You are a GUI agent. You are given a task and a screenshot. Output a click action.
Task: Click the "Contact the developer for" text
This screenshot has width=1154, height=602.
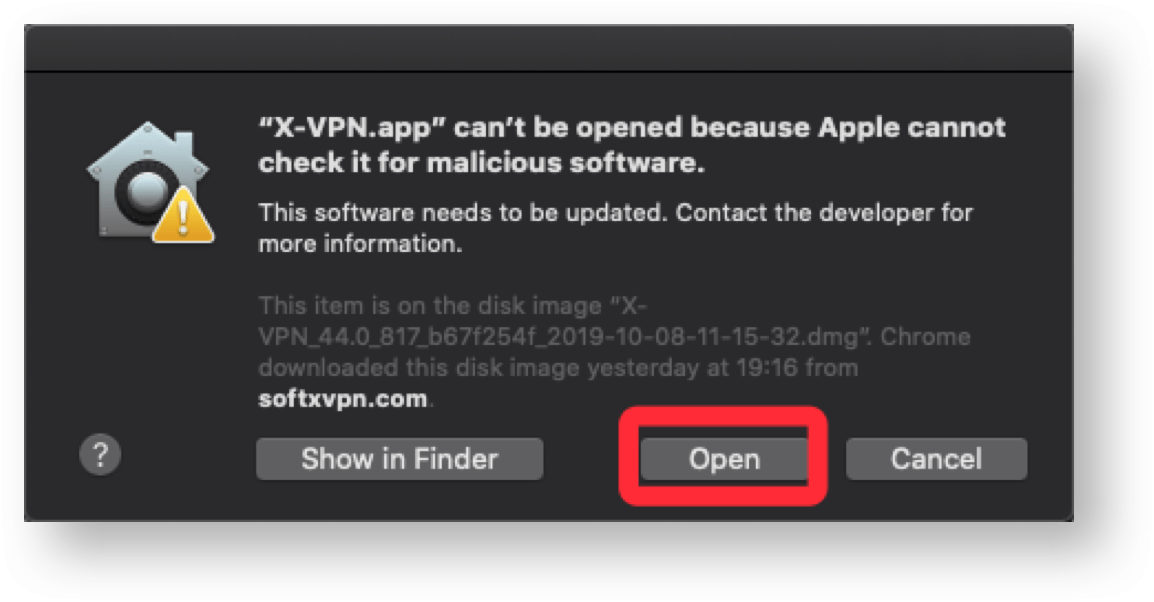[x=824, y=213]
